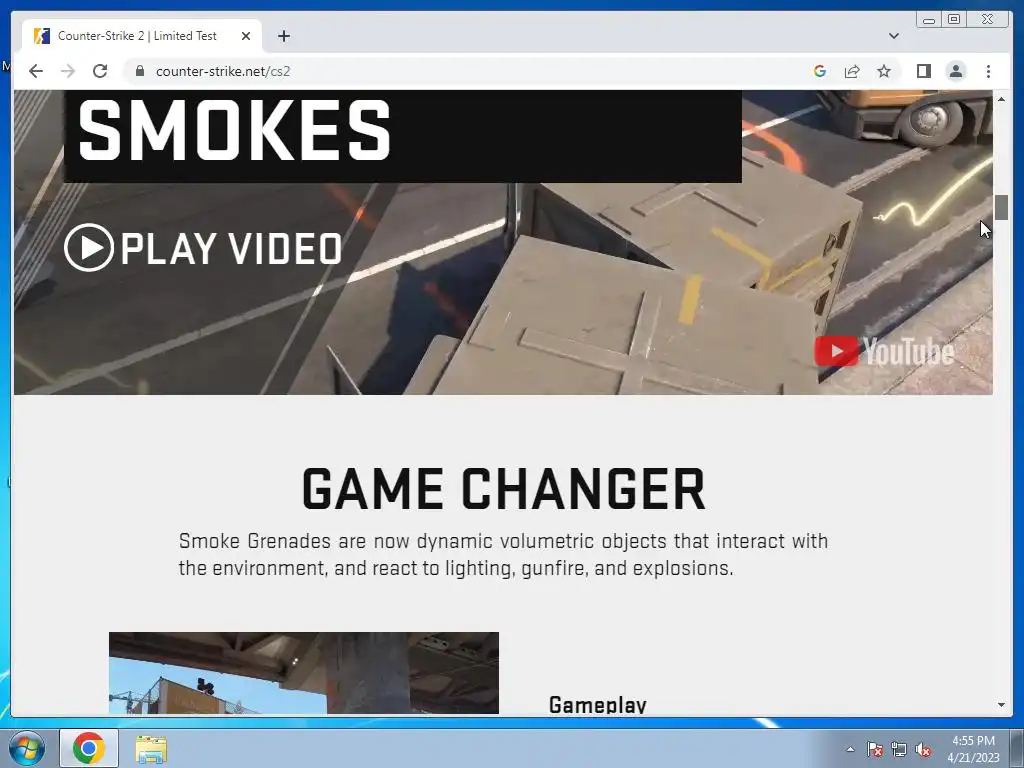The image size is (1024, 768).
Task: Click the Gameplay heading text
Action: click(x=598, y=705)
